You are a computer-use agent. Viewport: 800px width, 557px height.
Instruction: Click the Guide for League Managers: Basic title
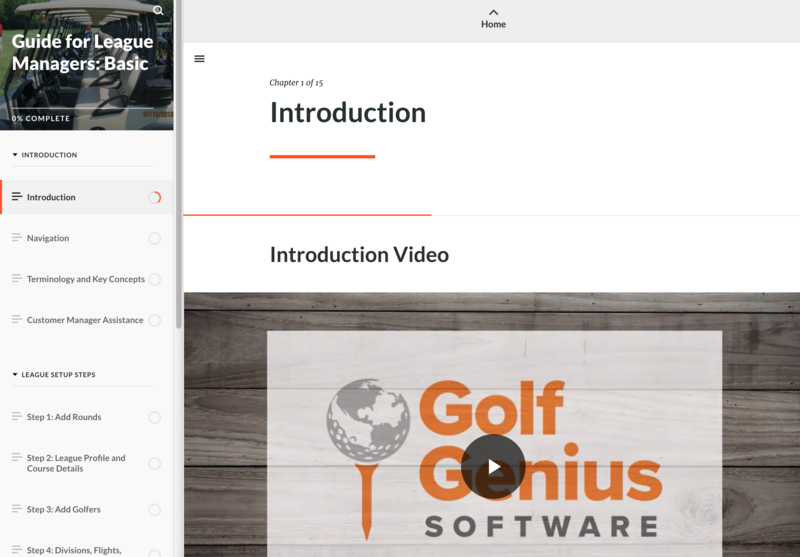82,52
